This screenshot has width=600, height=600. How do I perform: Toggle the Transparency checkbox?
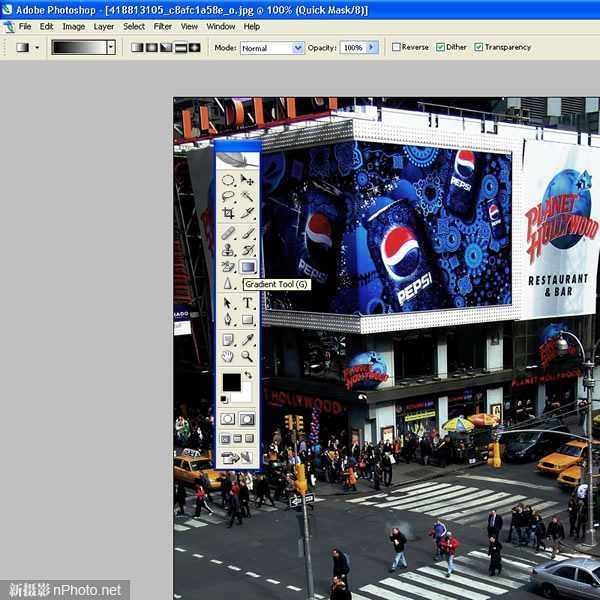point(479,47)
